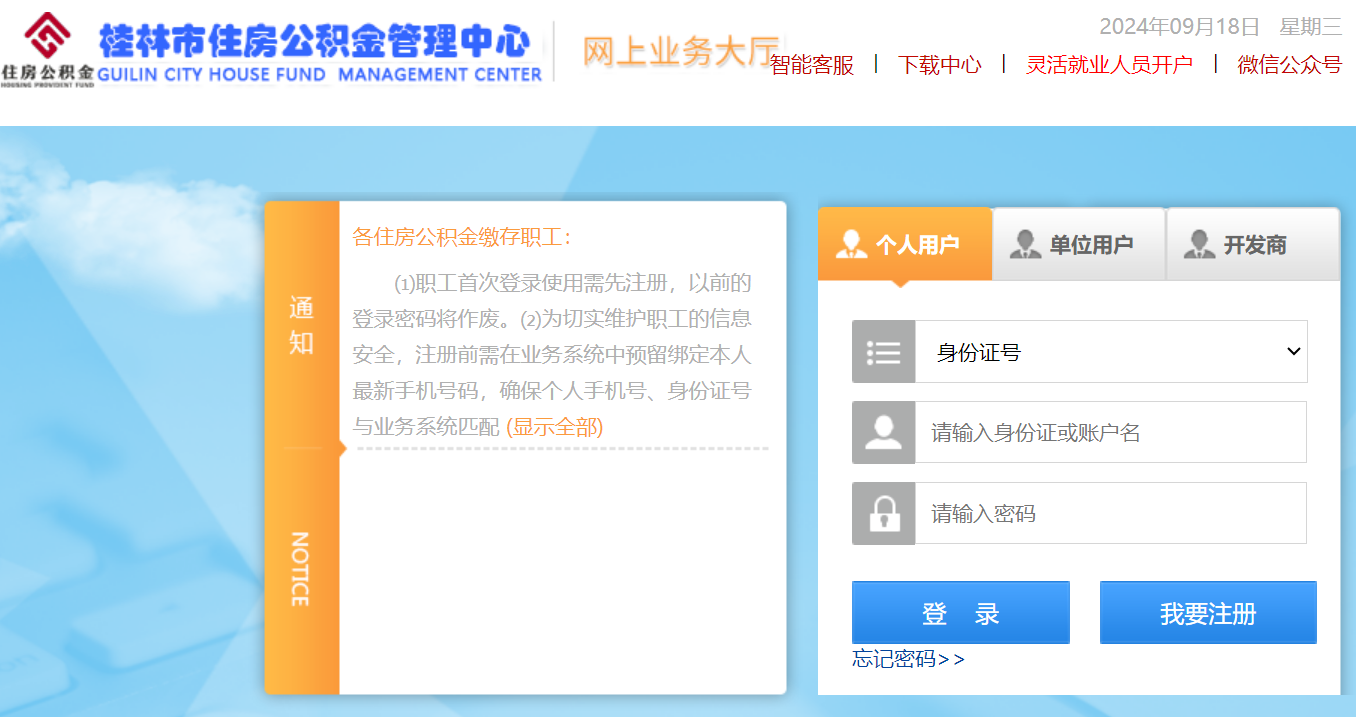Image resolution: width=1356 pixels, height=717 pixels.
Task: Switch to the 单位用户 tab
Action: click(x=1079, y=244)
